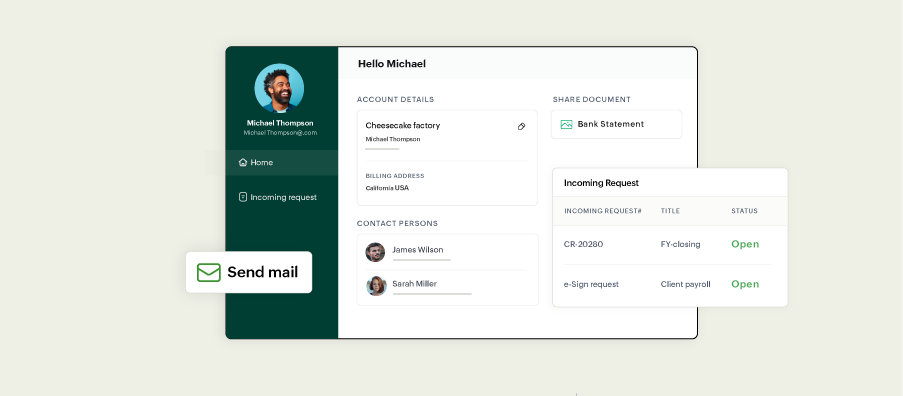Click the STATUS column header
The width and height of the screenshot is (903, 396).
click(x=744, y=211)
